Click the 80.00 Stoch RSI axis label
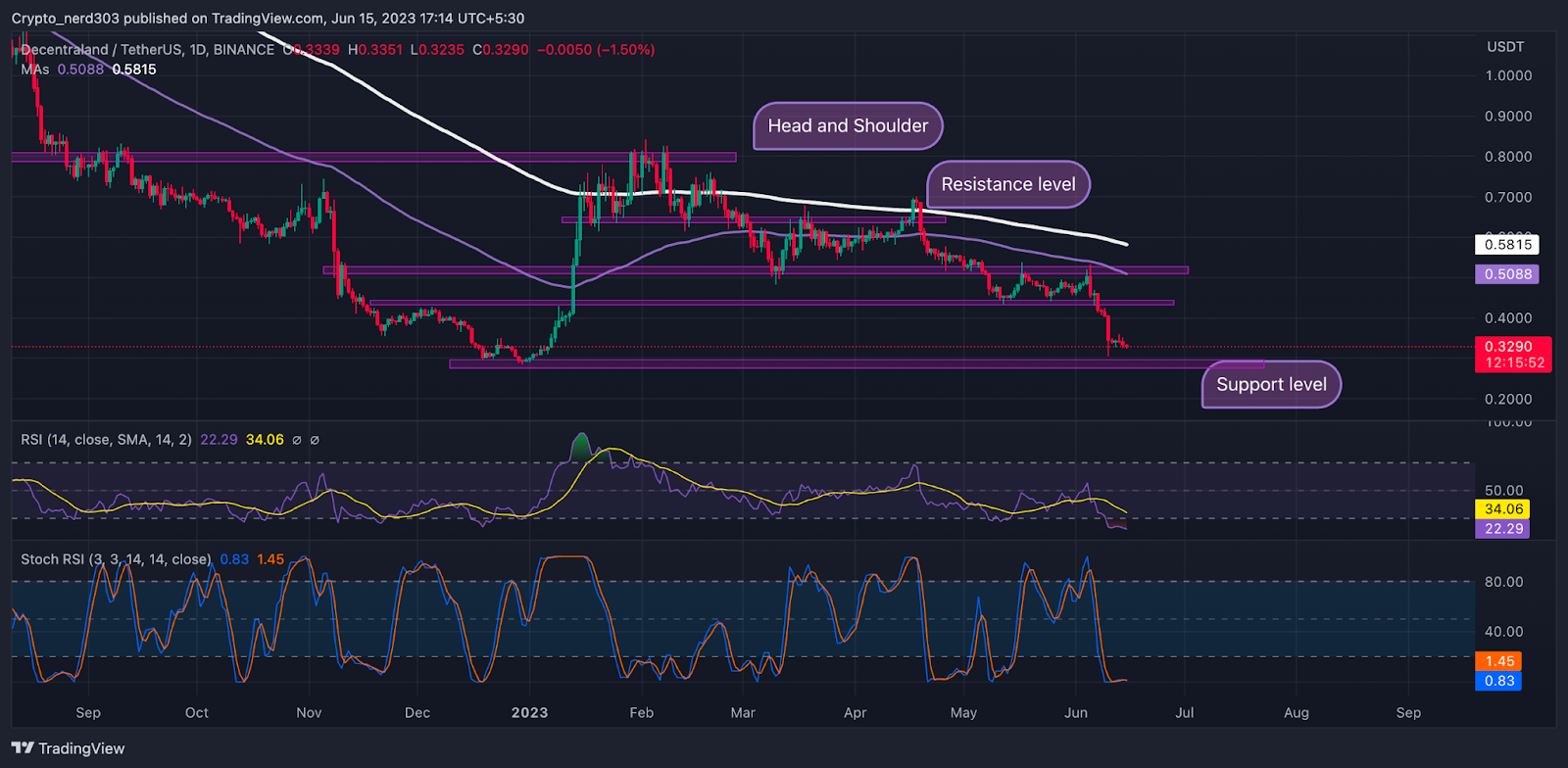The width and height of the screenshot is (1568, 768). [1503, 582]
